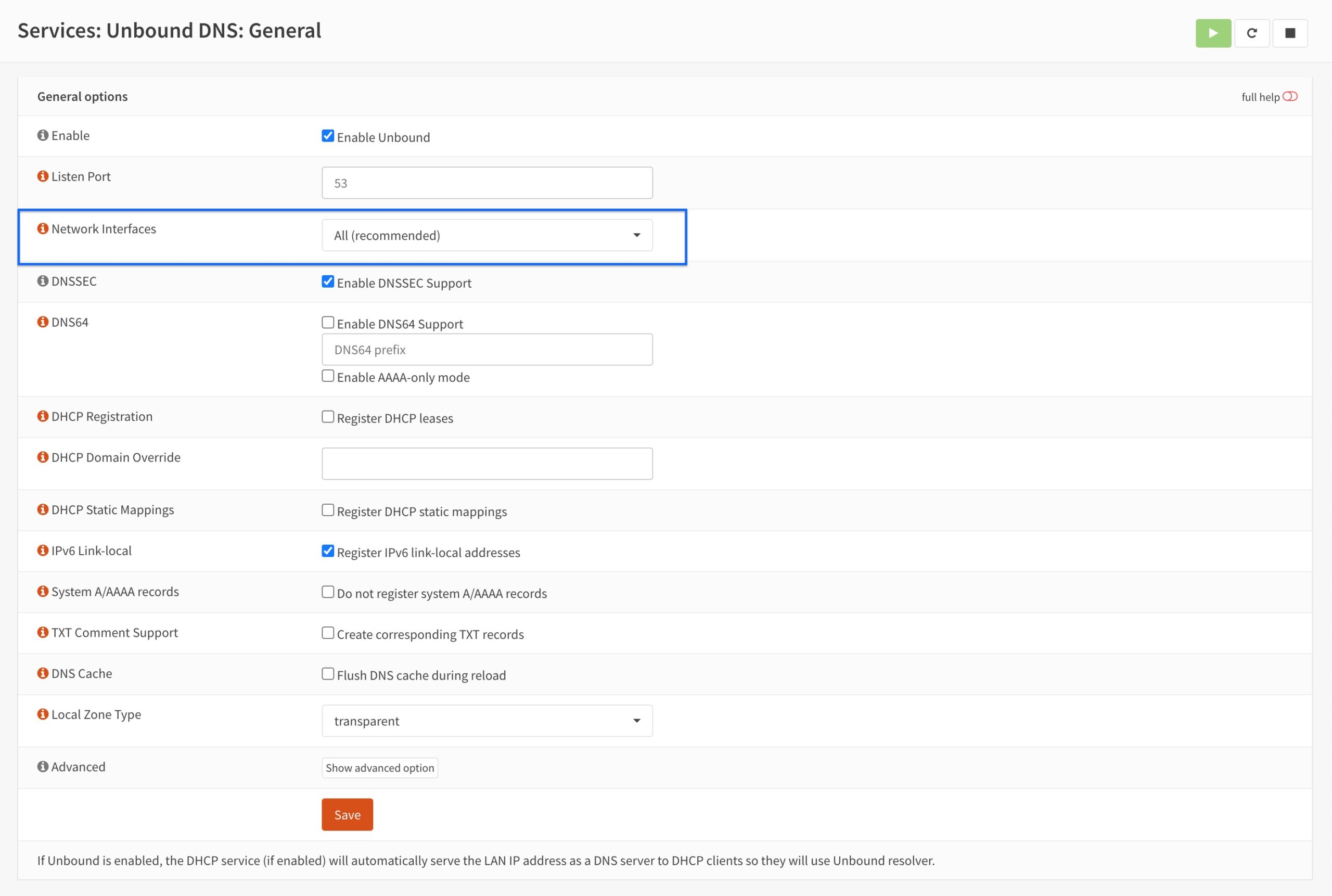The image size is (1332, 896).
Task: Toggle Enable DNSSEC Support checkbox
Action: tap(328, 281)
